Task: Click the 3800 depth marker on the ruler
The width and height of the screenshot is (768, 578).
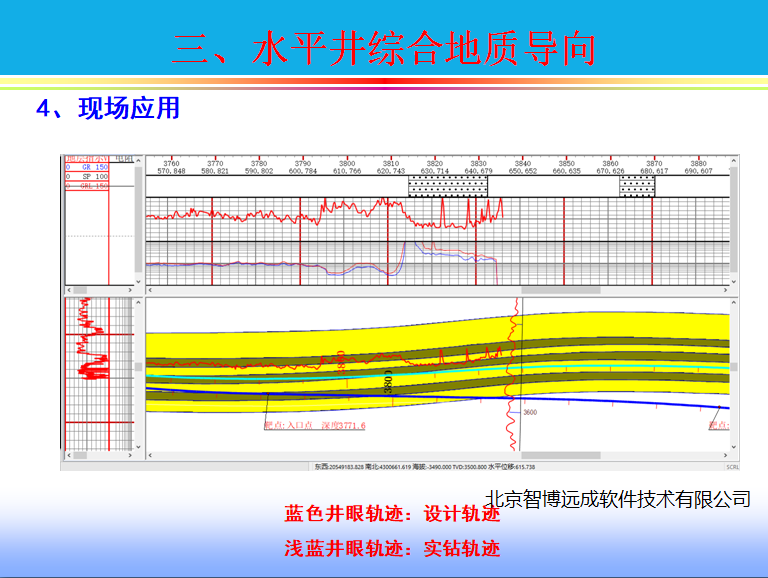Action: point(347,163)
